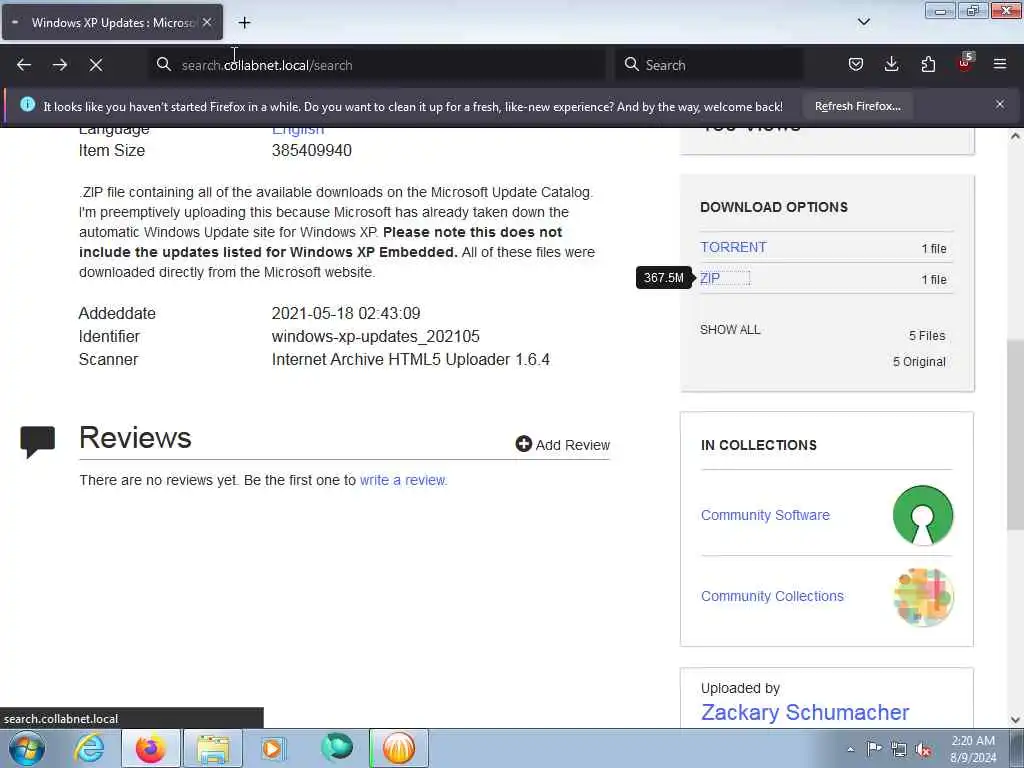Viewport: 1024px width, 768px height.
Task: Click the page vertical scrollbar thumb
Action: click(x=1015, y=434)
